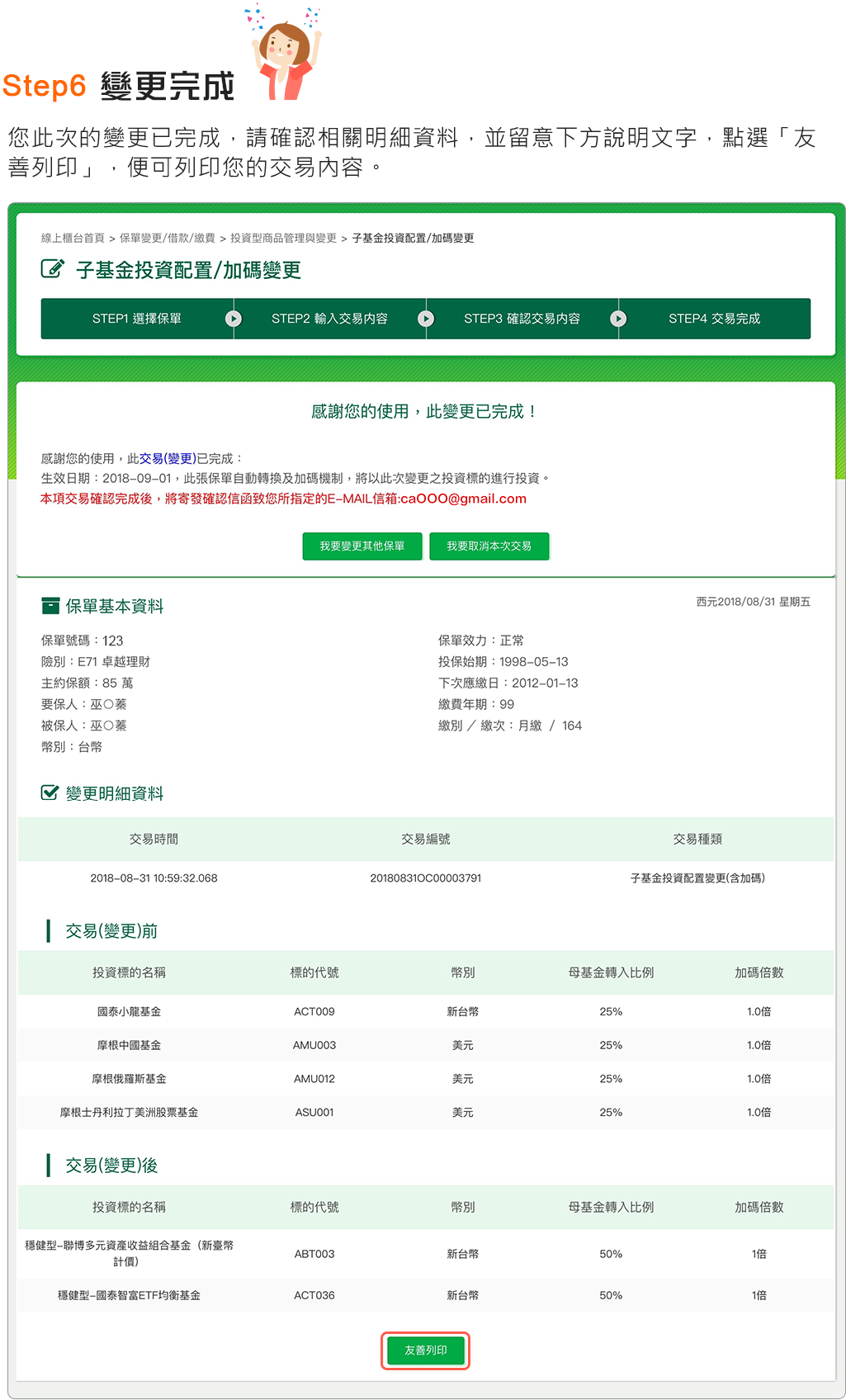Click the archive box icon beside 保單基本資料
The width and height of the screenshot is (846, 1400).
pos(50,606)
